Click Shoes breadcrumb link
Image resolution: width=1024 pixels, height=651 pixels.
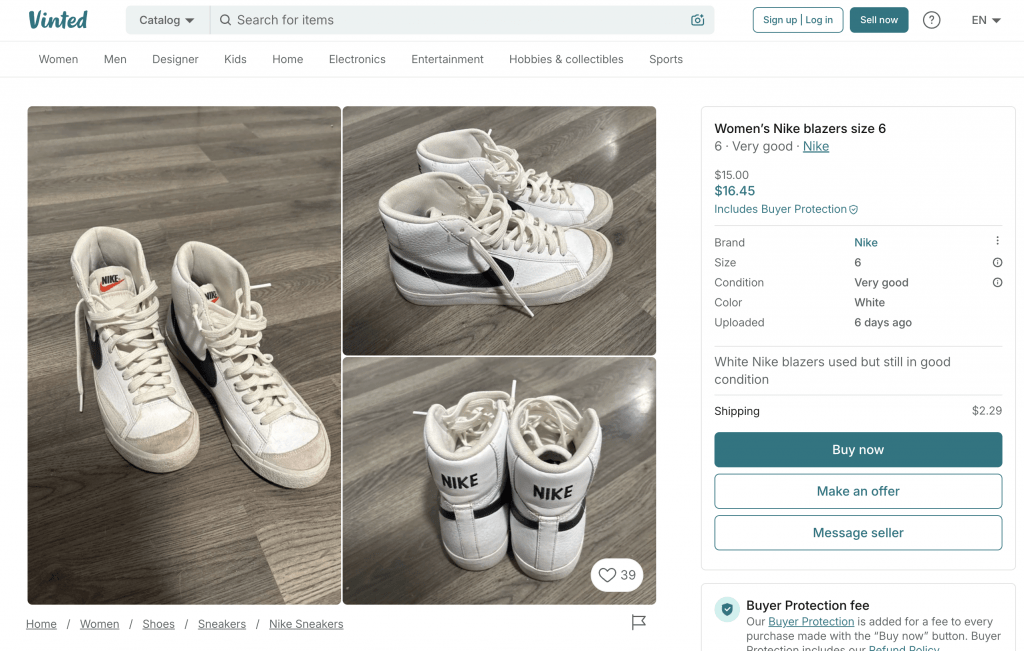159,624
